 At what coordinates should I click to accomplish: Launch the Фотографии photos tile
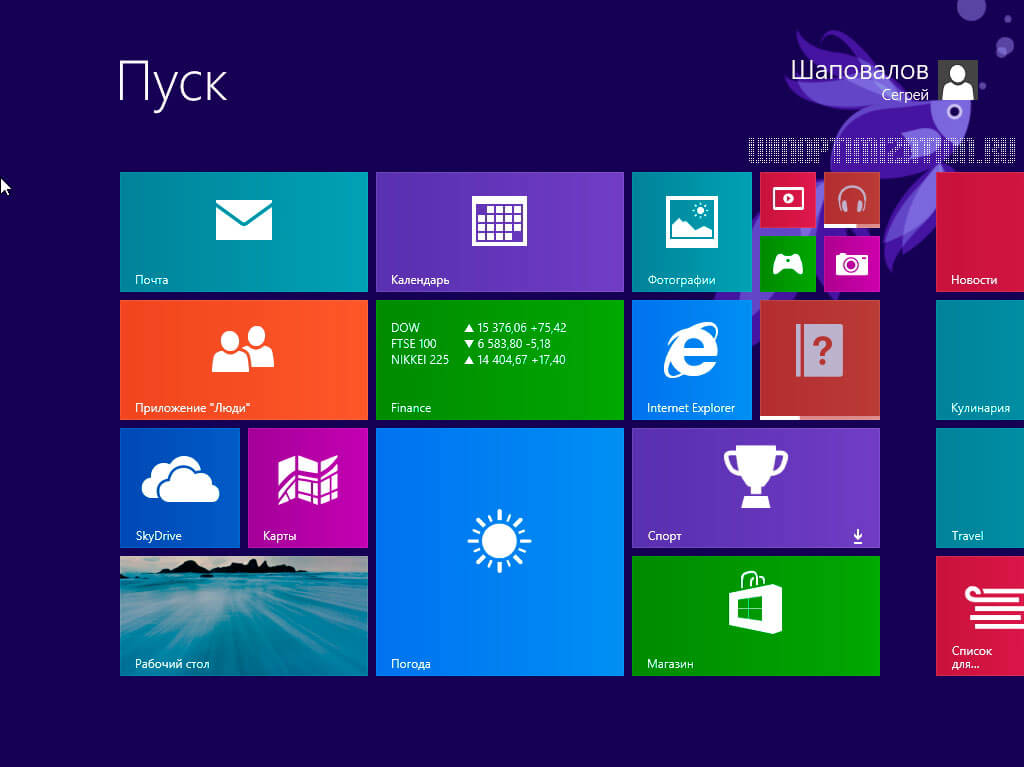[691, 231]
